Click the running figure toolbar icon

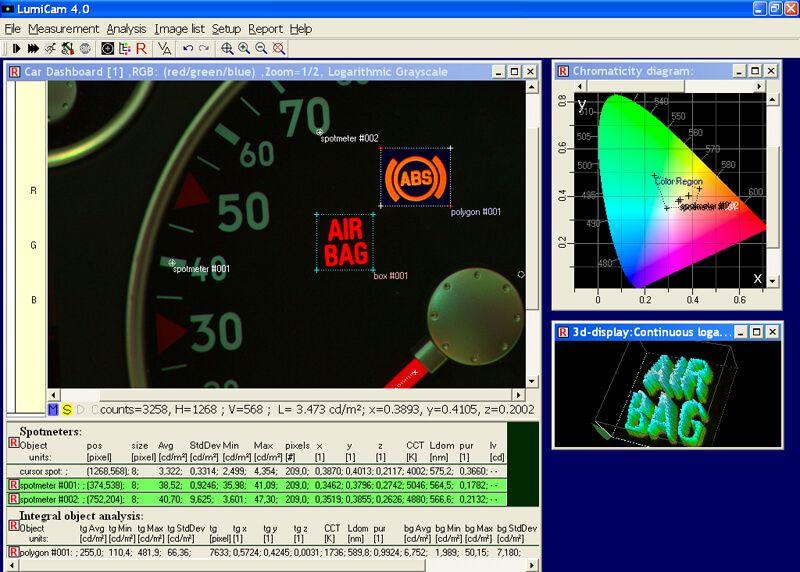tap(50, 48)
